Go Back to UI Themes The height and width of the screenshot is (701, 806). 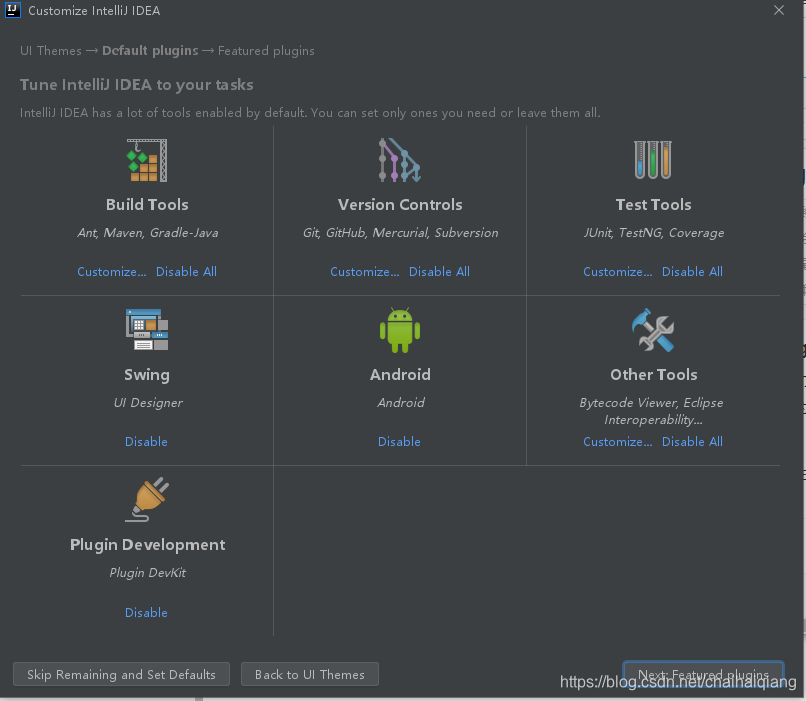pyautogui.click(x=310, y=674)
